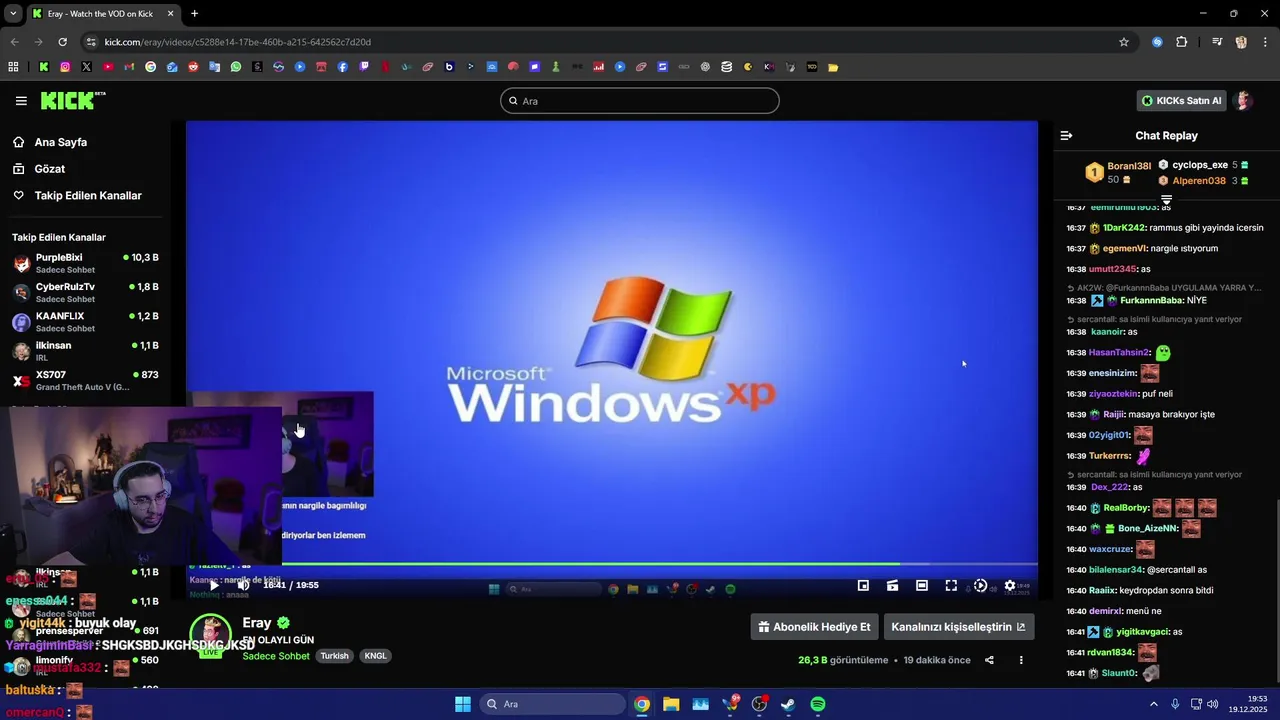Click the KNGL tag

pos(375,656)
